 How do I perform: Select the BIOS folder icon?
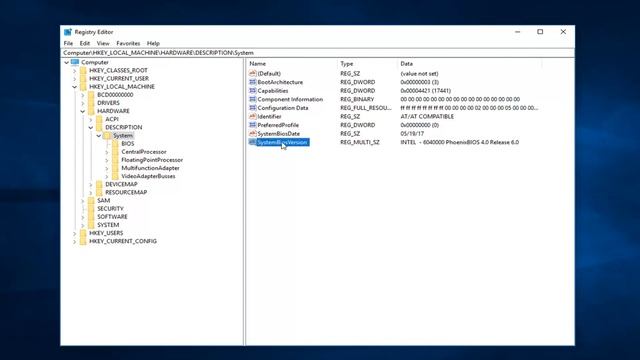click(x=116, y=144)
